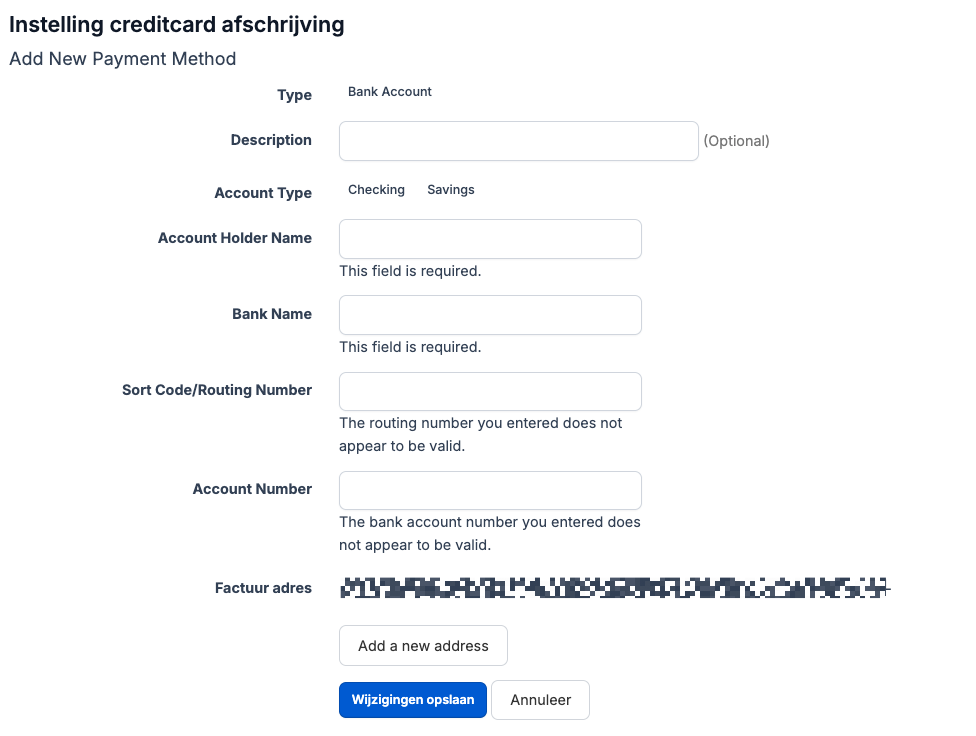The height and width of the screenshot is (736, 976).
Task: Click the Account Holder Name label
Action: click(235, 238)
